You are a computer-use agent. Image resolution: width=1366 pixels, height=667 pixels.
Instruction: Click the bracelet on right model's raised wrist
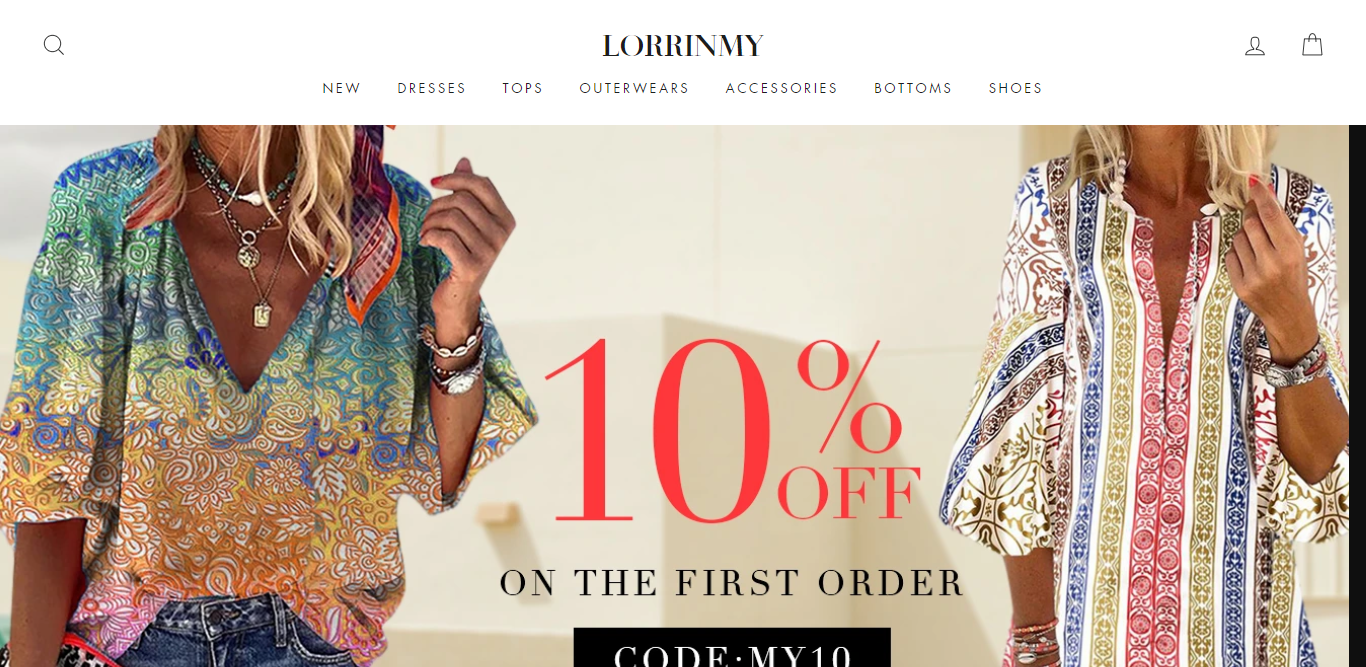point(1297,364)
